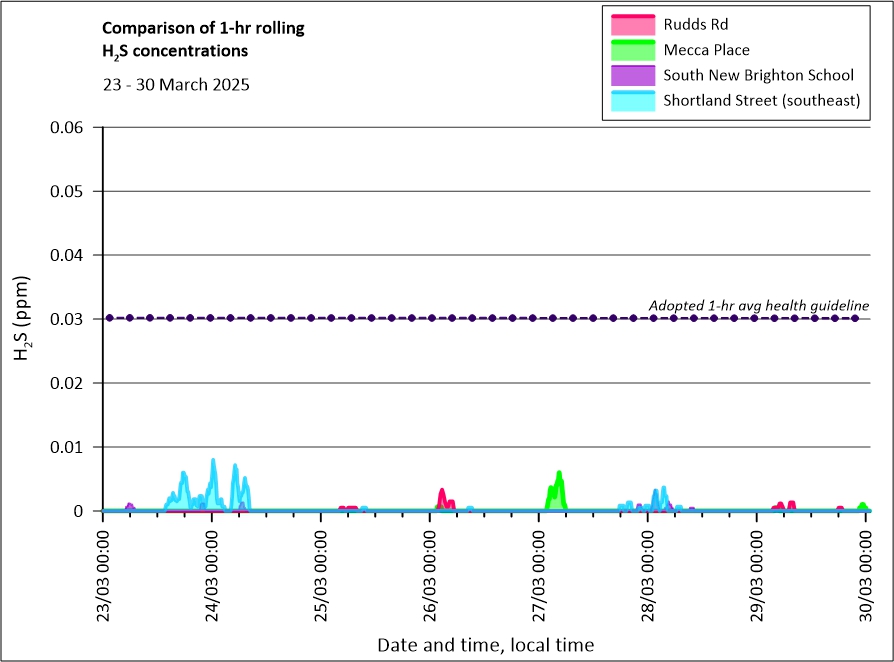Click the Shortland Street cyan legend swatch
This screenshot has width=894, height=662.
point(631,101)
